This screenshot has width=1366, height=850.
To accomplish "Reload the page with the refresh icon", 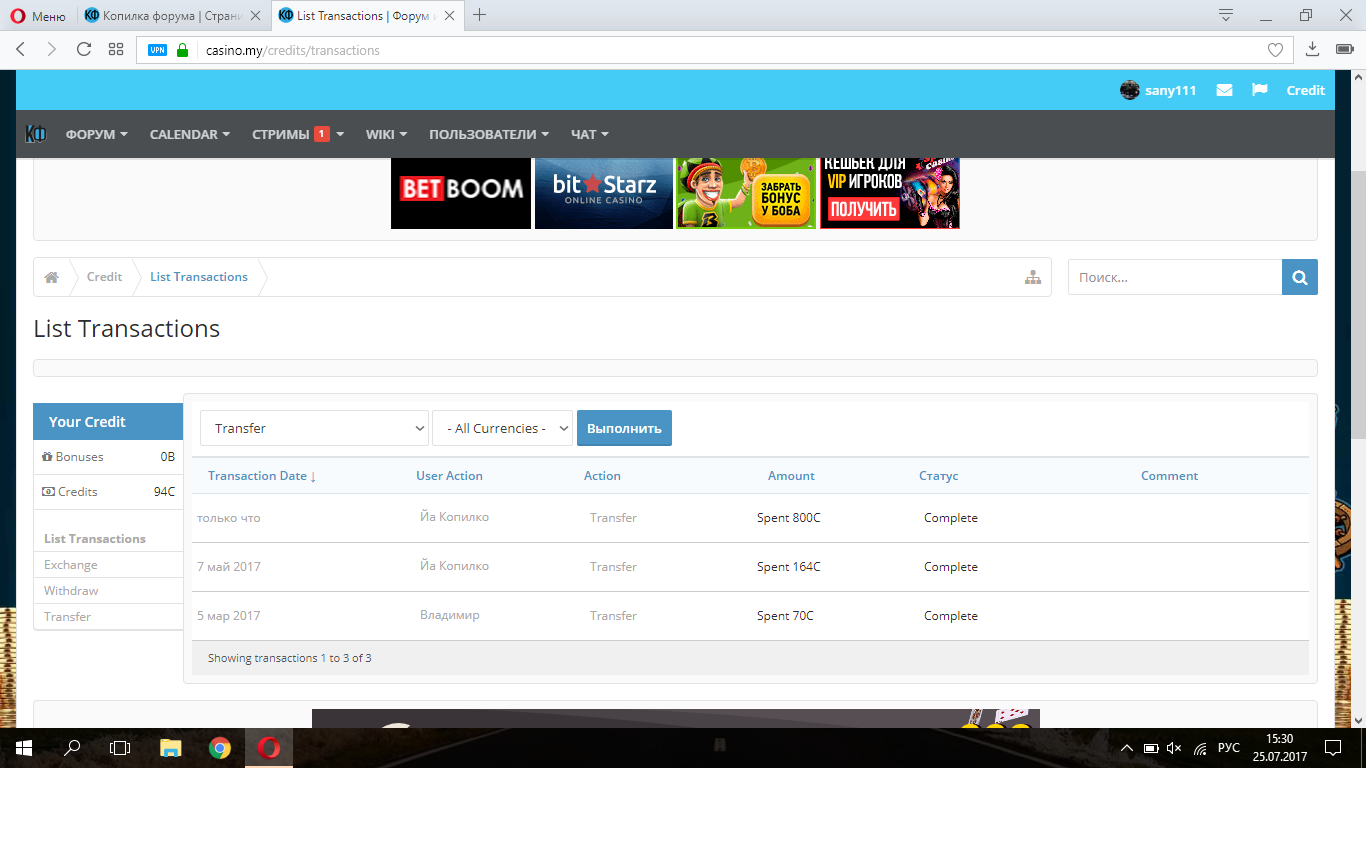I will click(84, 50).
